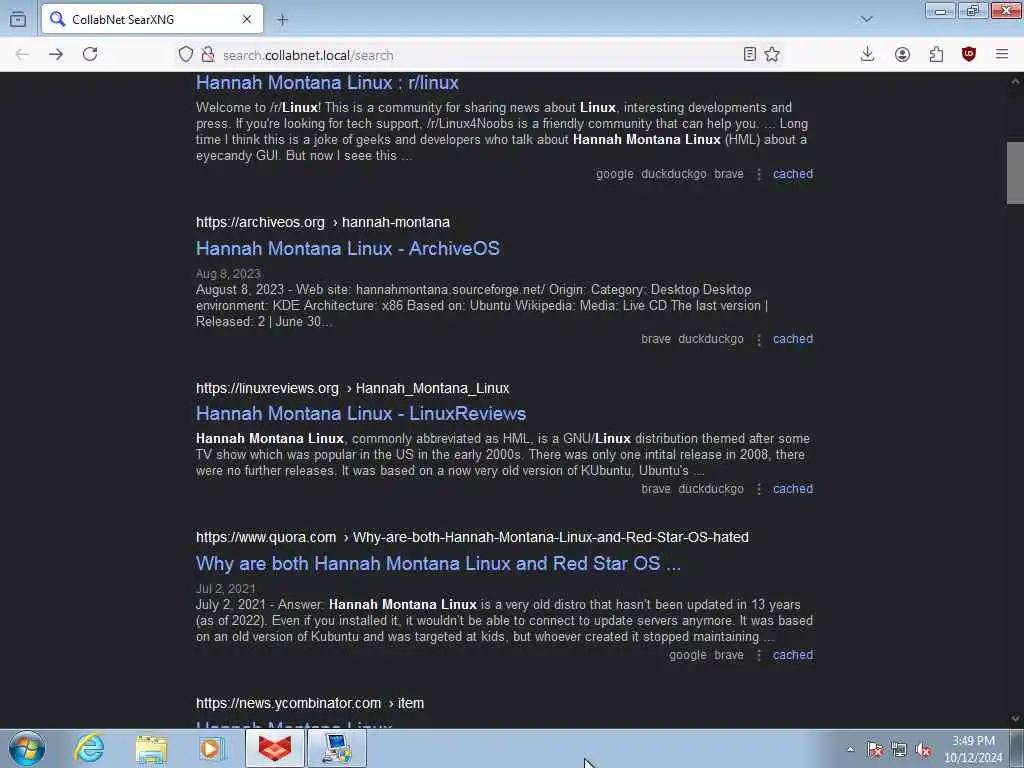Open Hannah Montana Linux - LinuxReviews result
The width and height of the screenshot is (1024, 768).
click(360, 414)
